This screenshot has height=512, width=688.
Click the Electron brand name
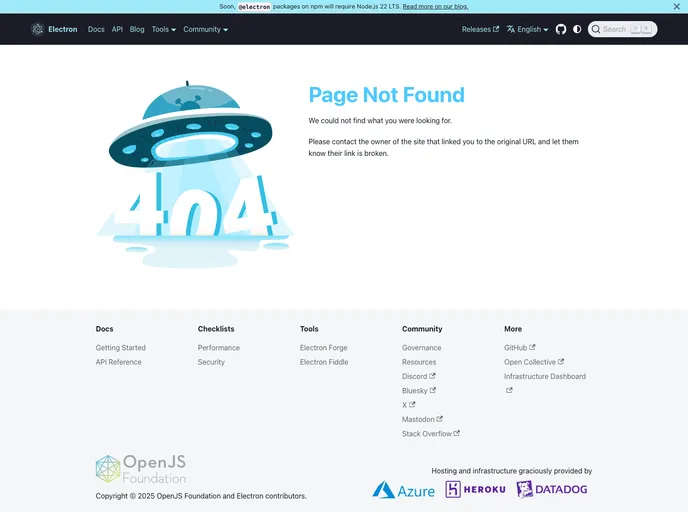coord(63,29)
